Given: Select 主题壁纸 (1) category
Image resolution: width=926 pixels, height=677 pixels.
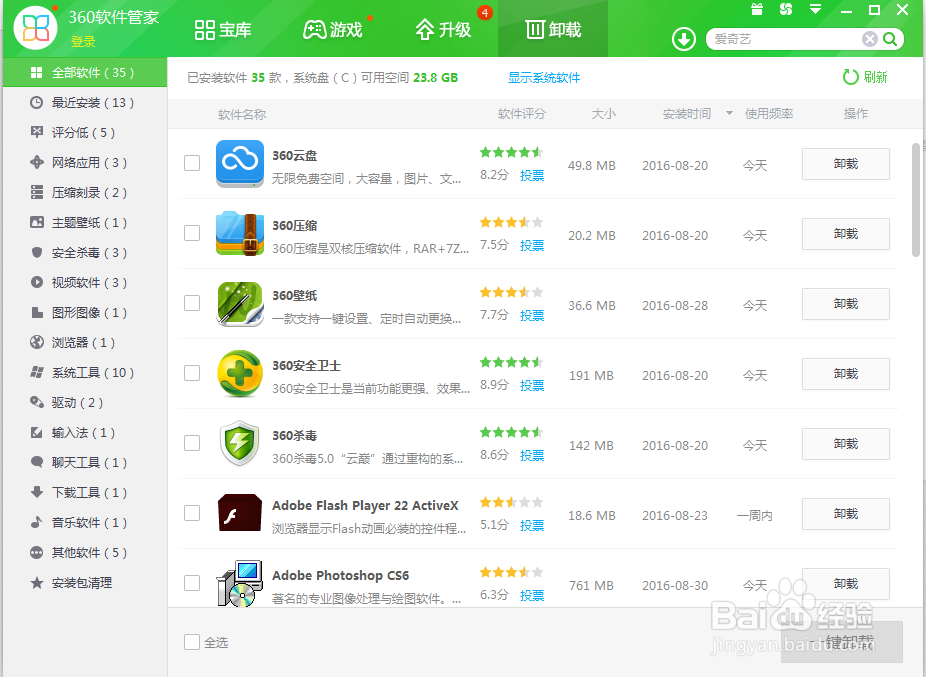Looking at the screenshot, I should coord(85,223).
